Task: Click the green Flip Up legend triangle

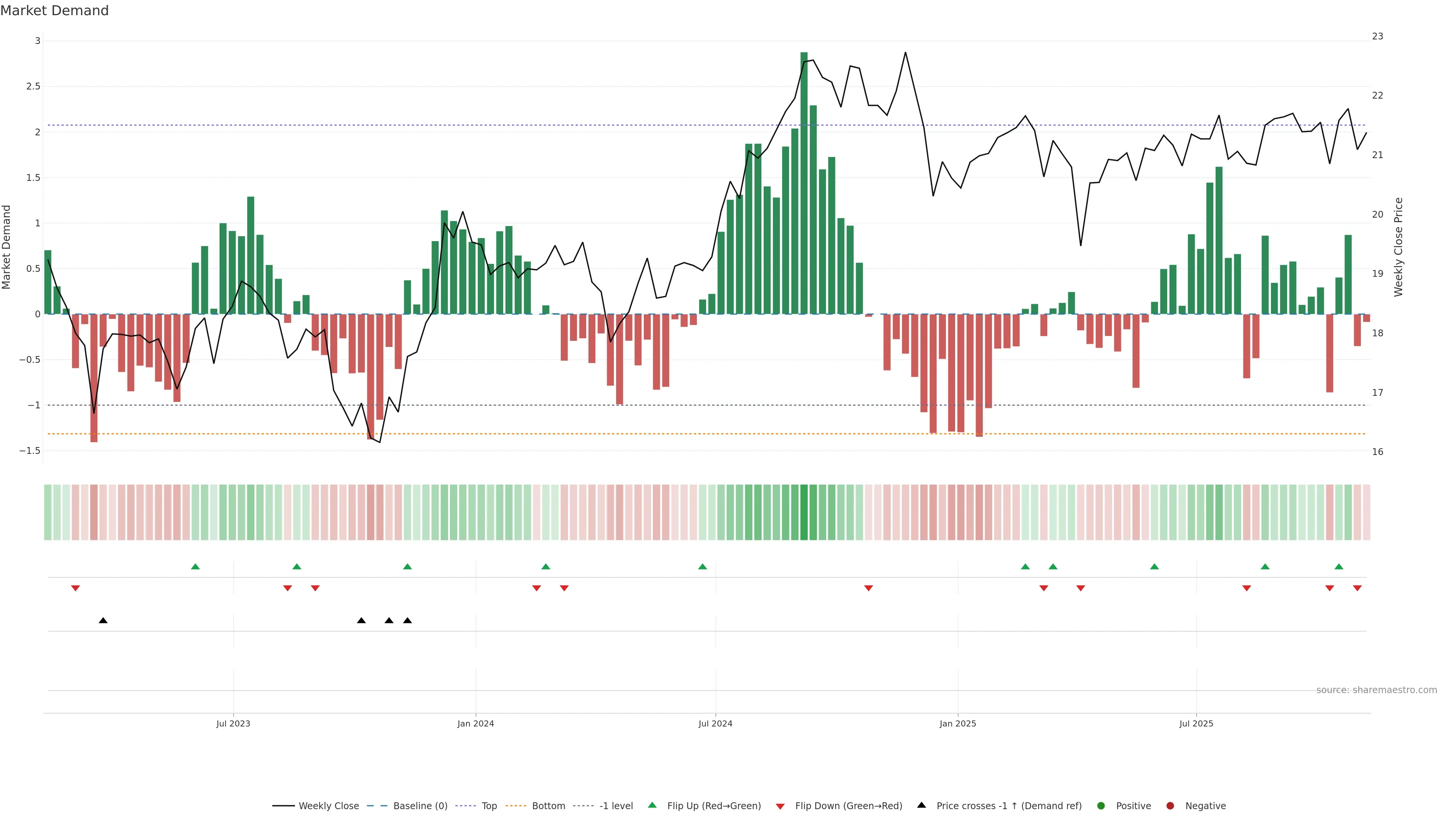Action: pos(652,805)
